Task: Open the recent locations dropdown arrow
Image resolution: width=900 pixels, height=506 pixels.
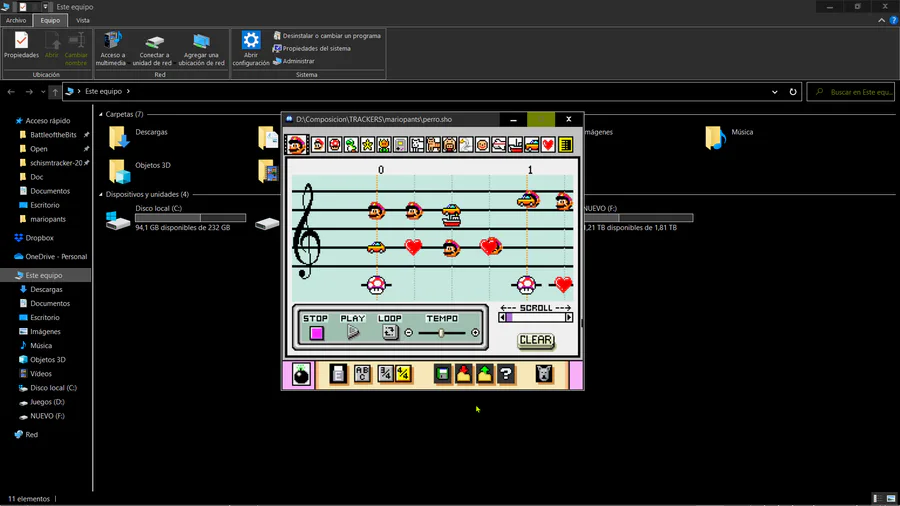Action: pos(43,92)
